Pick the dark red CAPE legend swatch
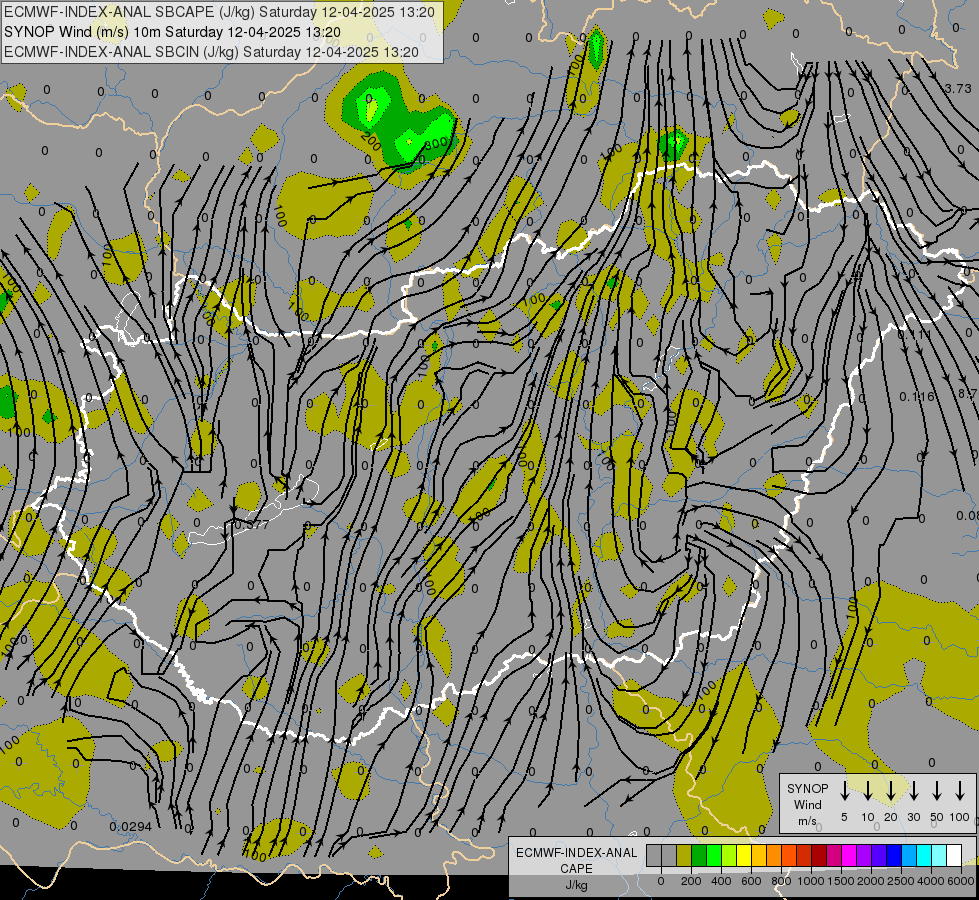 tap(819, 855)
